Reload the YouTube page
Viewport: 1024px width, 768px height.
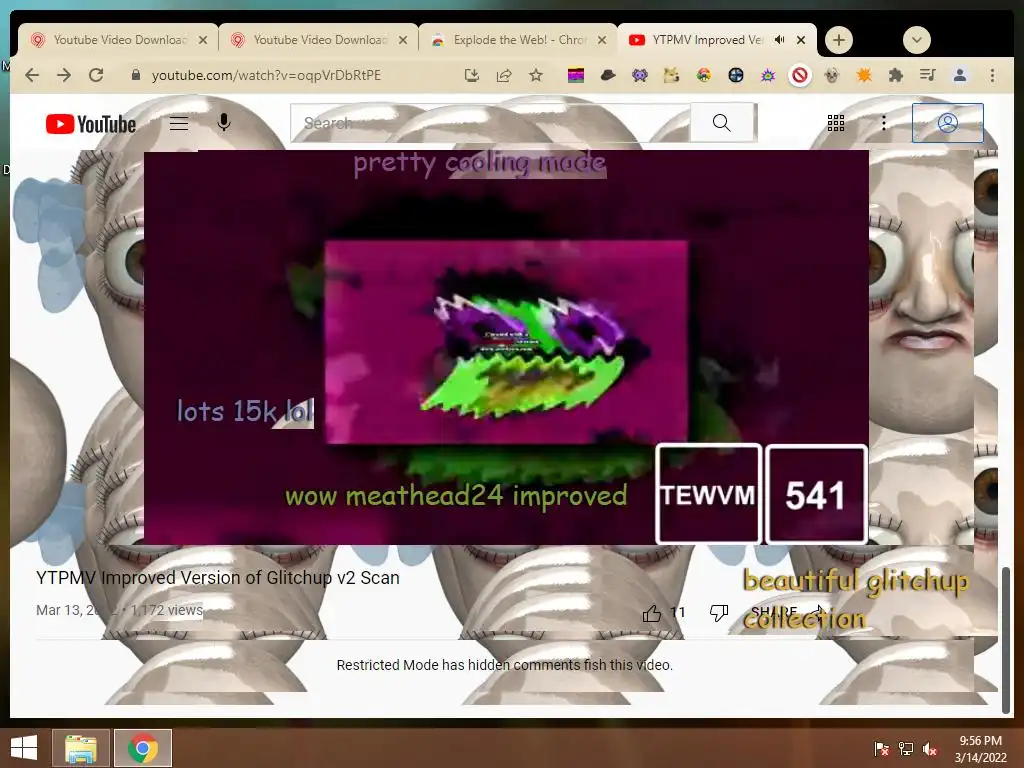96,75
